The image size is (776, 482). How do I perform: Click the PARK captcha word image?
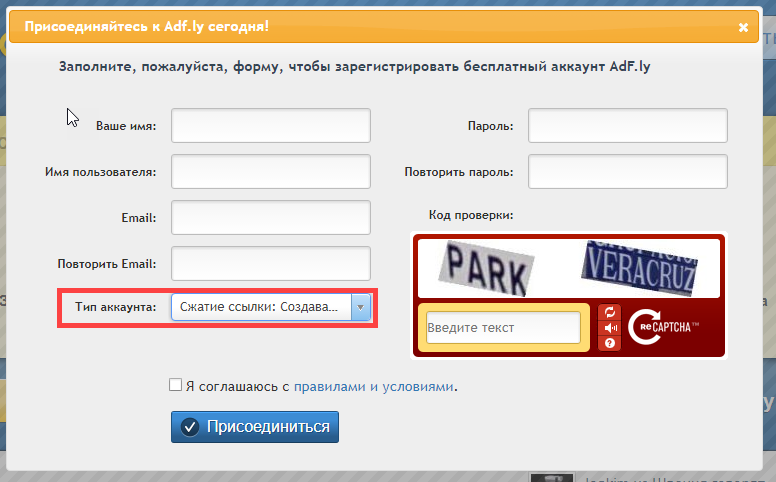click(486, 268)
